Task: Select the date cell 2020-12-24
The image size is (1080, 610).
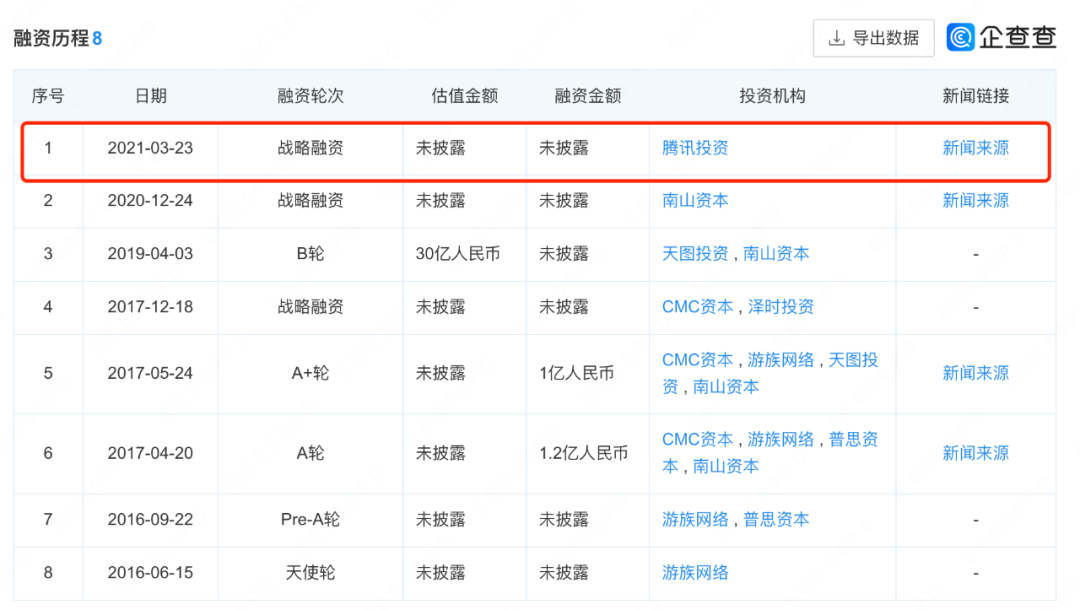Action: tap(150, 200)
